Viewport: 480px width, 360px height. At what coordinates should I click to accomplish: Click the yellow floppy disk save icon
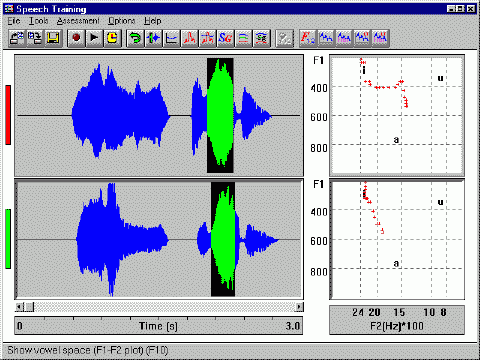point(53,38)
